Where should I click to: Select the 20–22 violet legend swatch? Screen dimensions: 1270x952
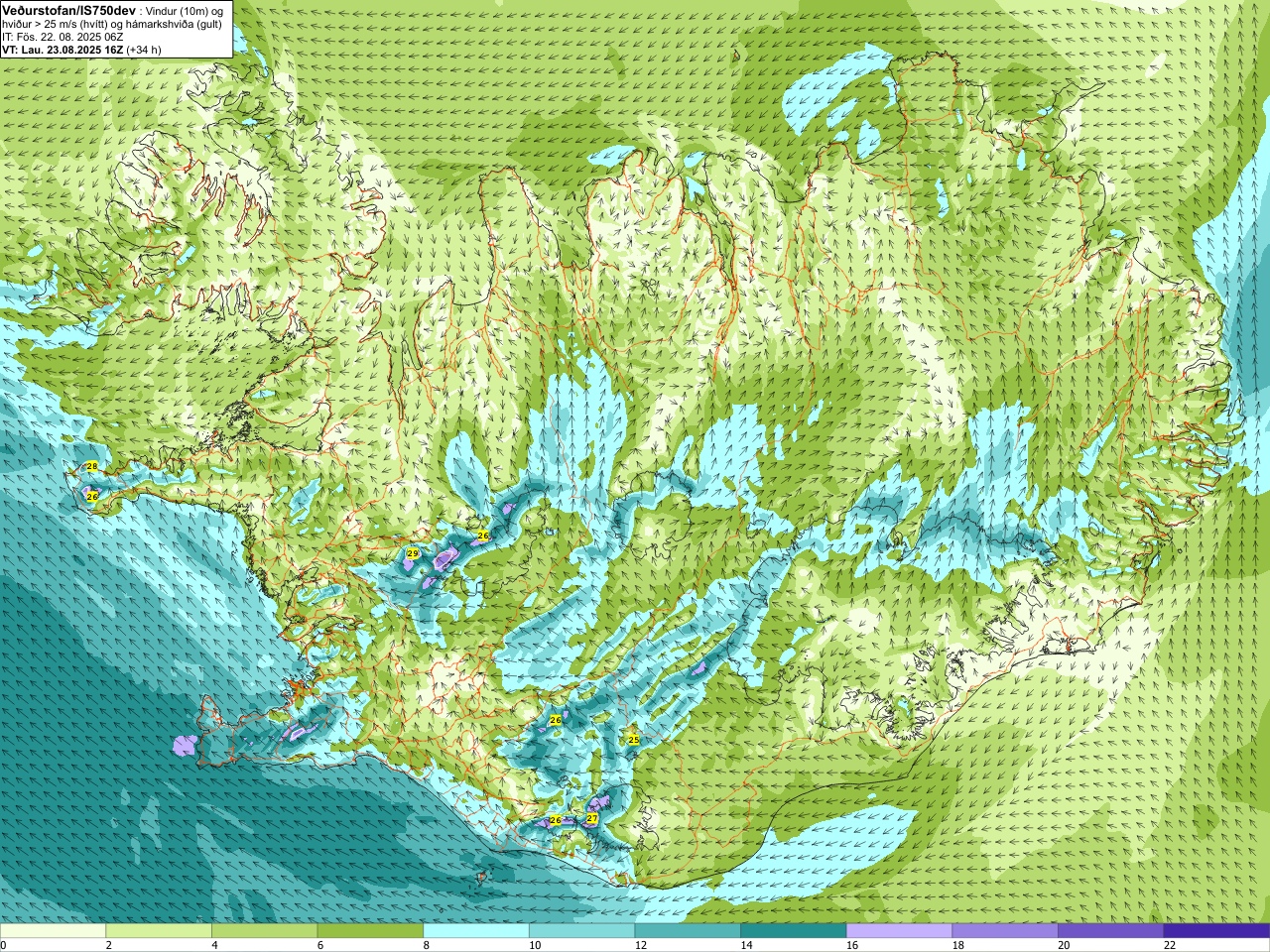click(x=1111, y=931)
